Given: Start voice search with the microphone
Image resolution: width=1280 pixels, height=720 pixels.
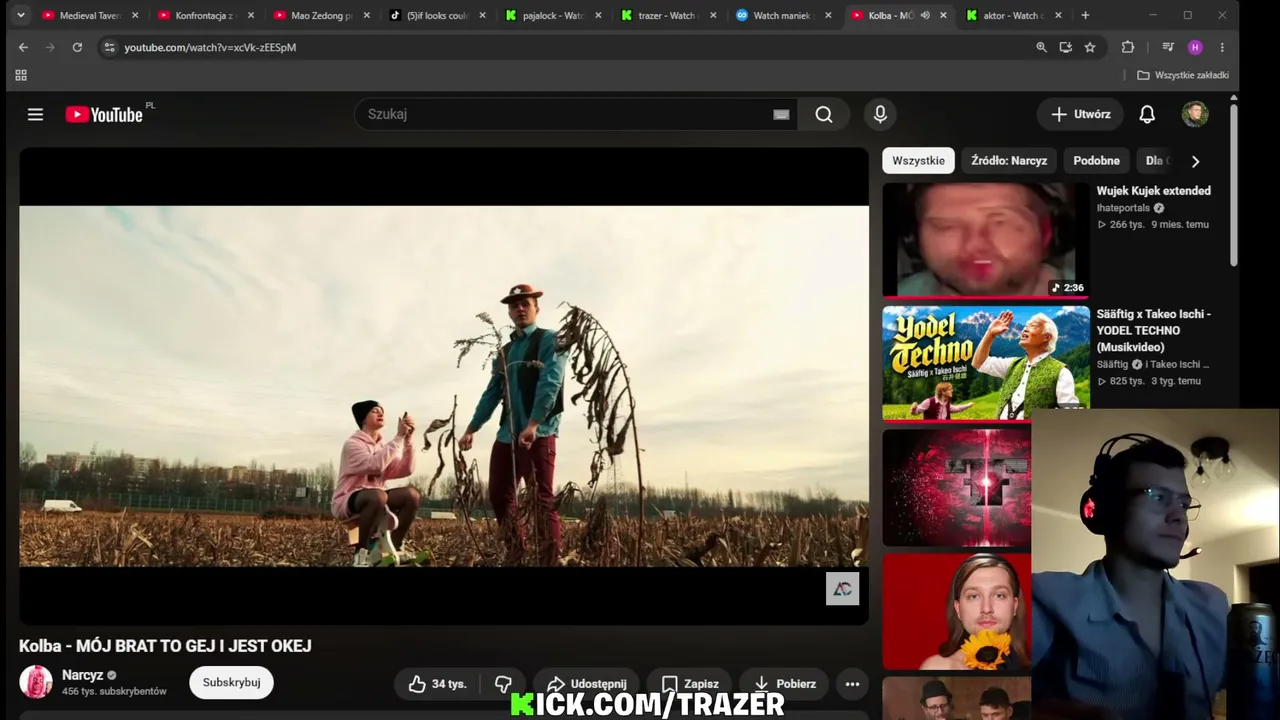Looking at the screenshot, I should tap(880, 114).
